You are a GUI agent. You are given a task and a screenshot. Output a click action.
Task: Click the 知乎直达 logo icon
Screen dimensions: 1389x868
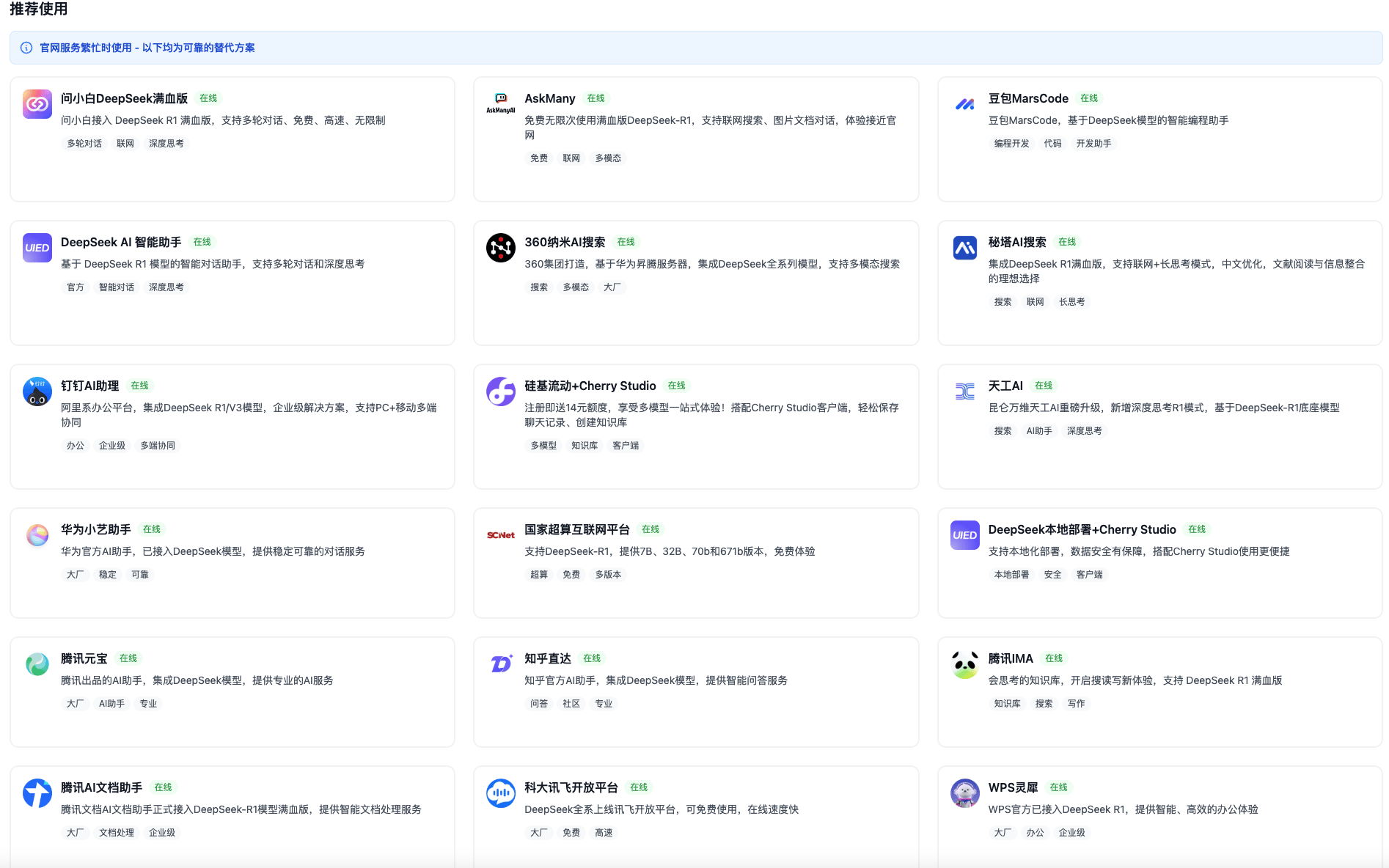tap(501, 664)
